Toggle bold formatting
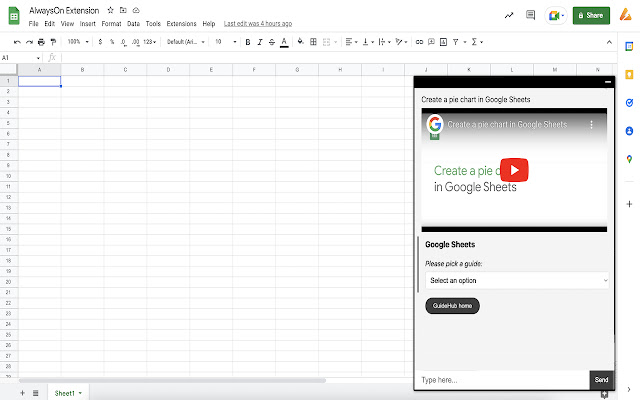The image size is (640, 400). click(248, 42)
